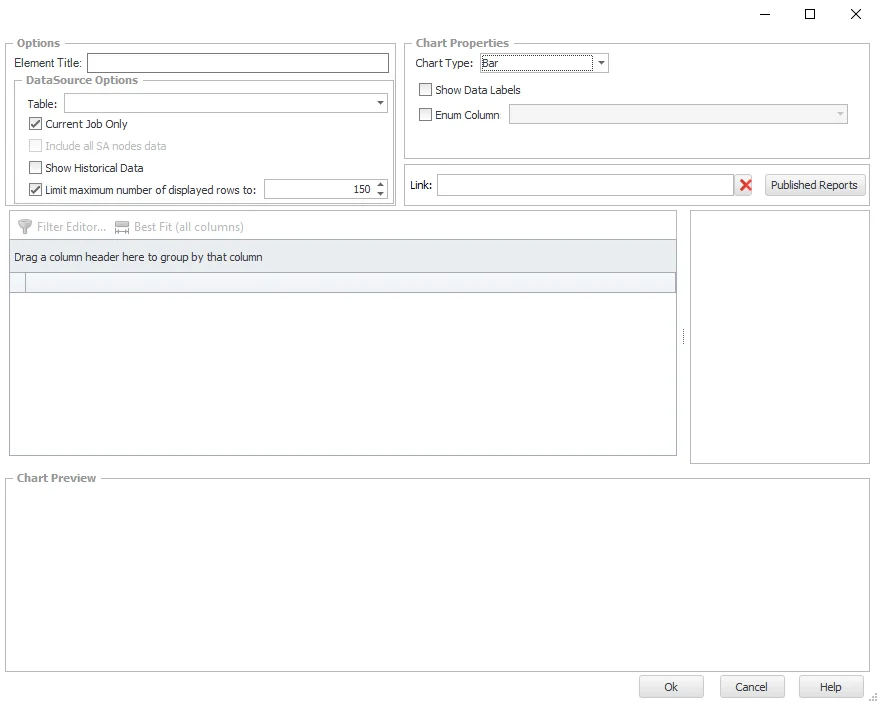The image size is (879, 703).
Task: Uncheck Limit maximum number of displayed rows
Action: [x=35, y=189]
